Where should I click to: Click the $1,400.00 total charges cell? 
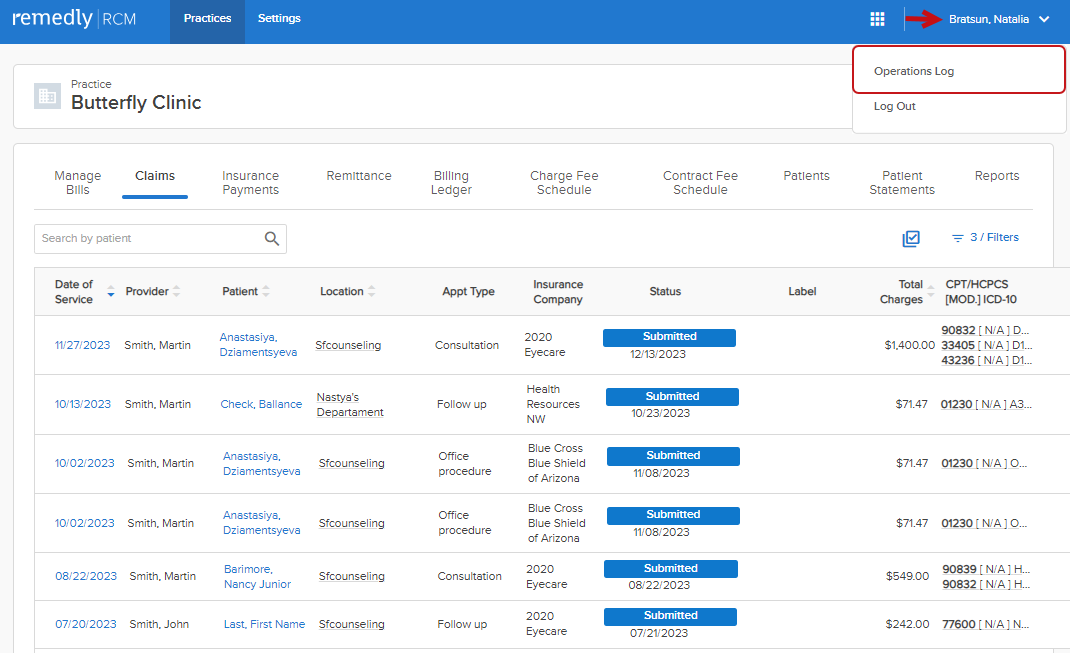click(909, 345)
